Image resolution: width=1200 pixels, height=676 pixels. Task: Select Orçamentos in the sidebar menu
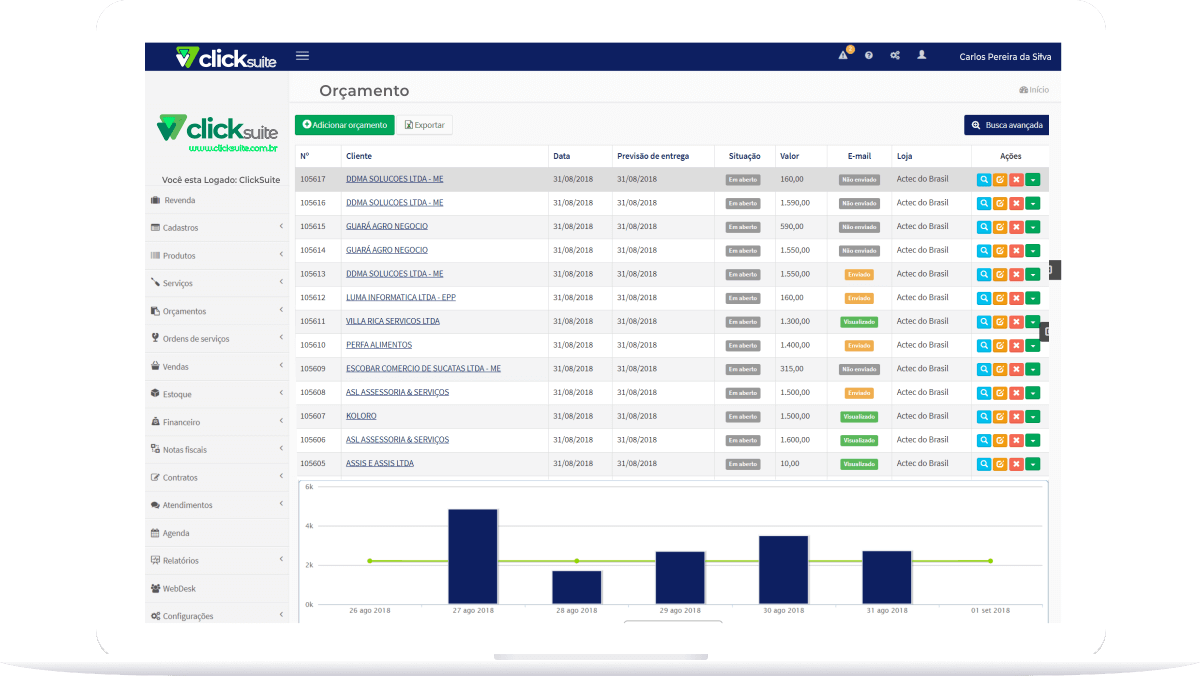pyautogui.click(x=217, y=311)
